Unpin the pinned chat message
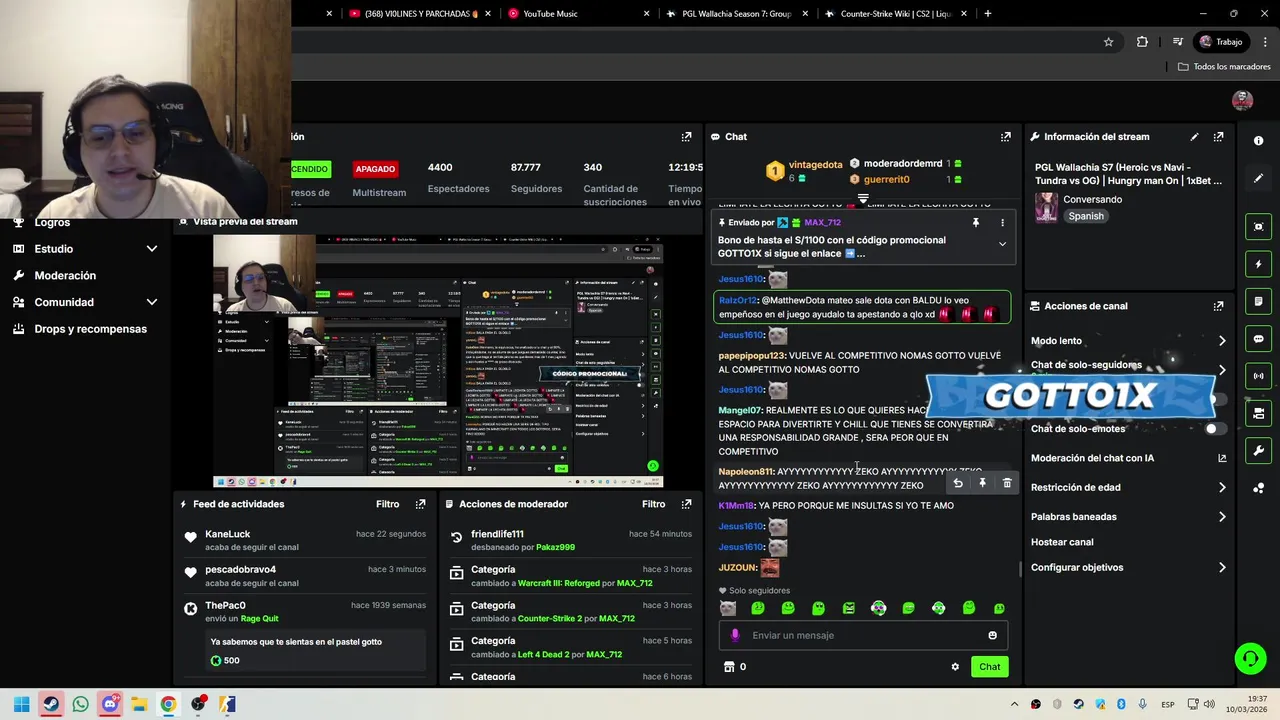Image resolution: width=1280 pixels, height=720 pixels. click(976, 223)
